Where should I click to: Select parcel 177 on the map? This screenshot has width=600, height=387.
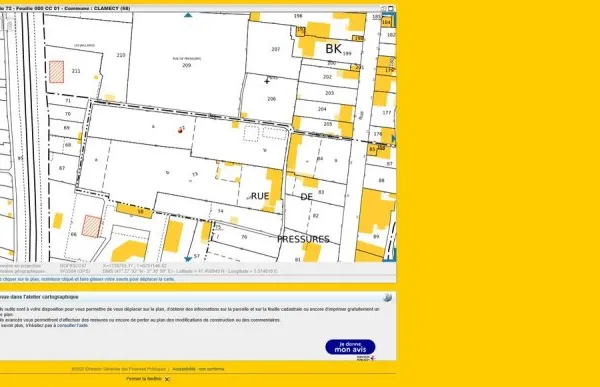(387, 113)
